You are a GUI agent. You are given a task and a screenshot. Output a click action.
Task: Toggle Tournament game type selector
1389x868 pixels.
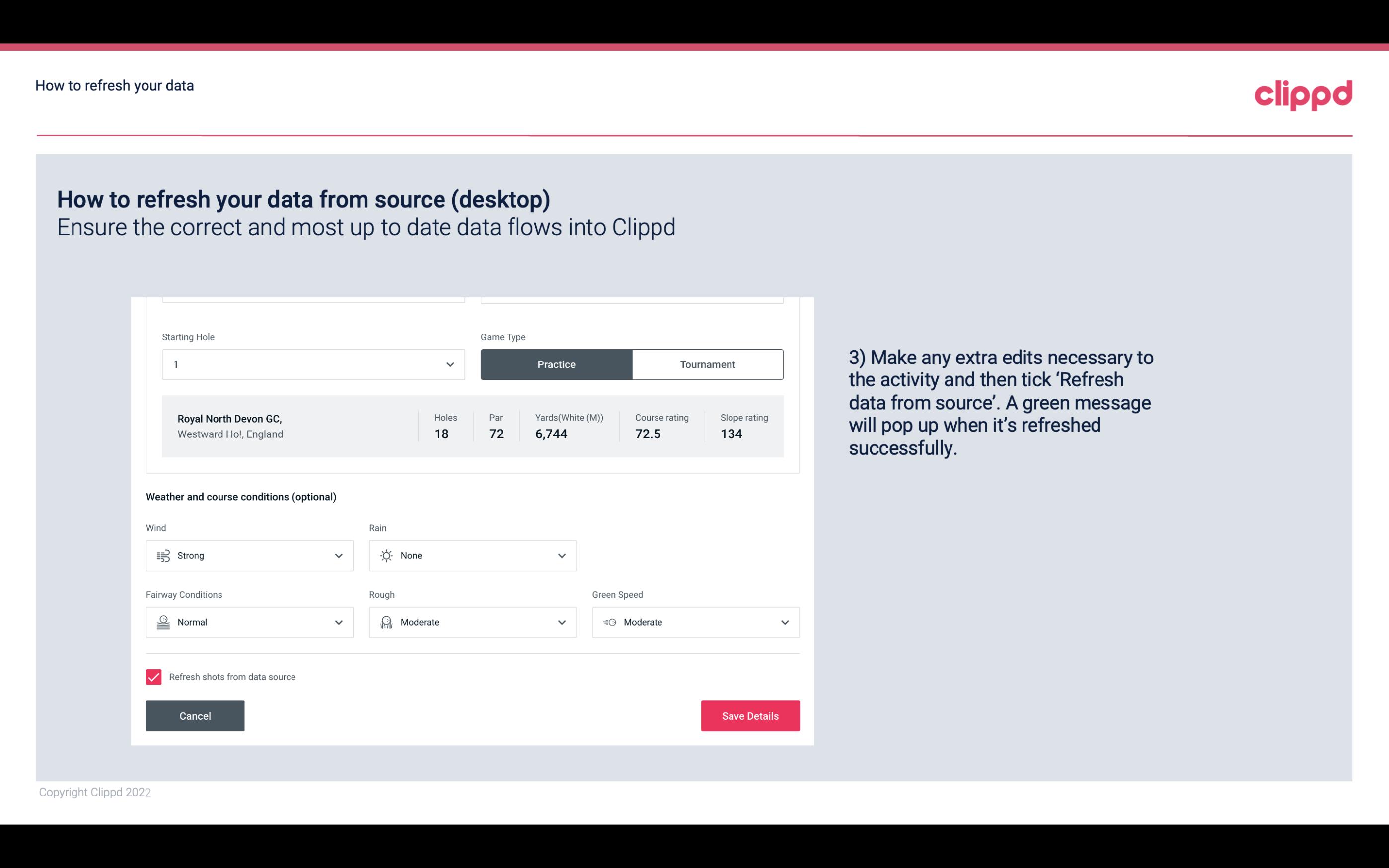pyautogui.click(x=707, y=364)
